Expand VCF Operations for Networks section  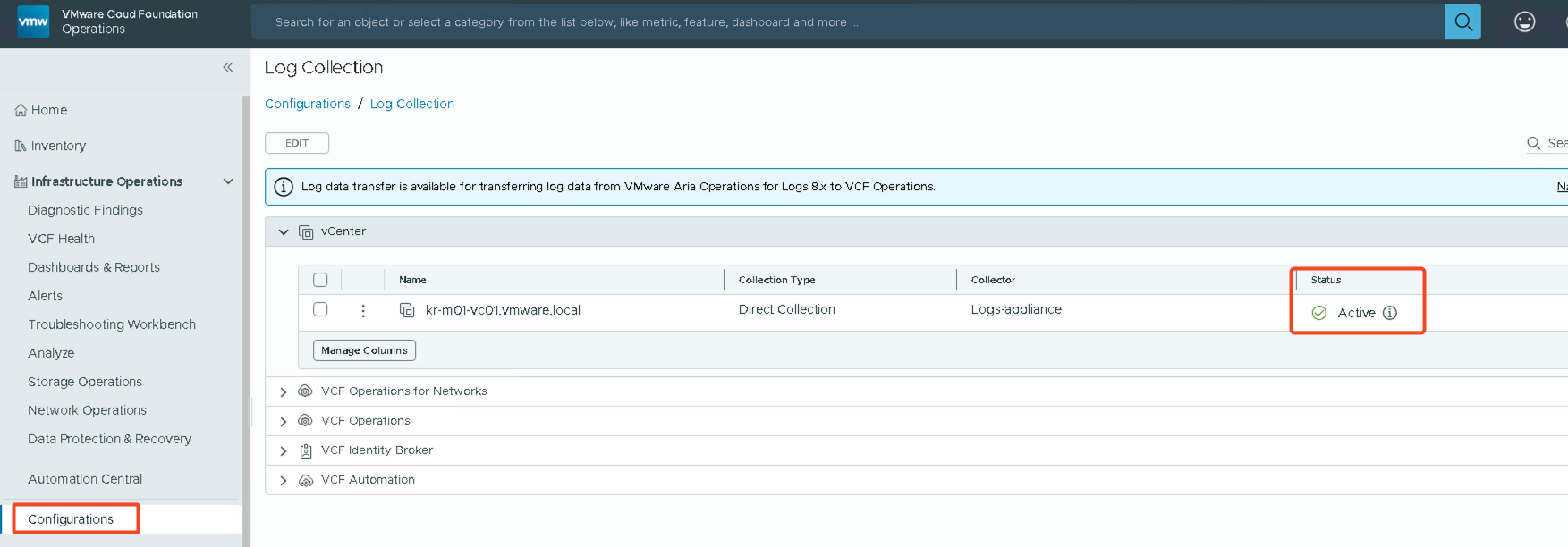(284, 391)
